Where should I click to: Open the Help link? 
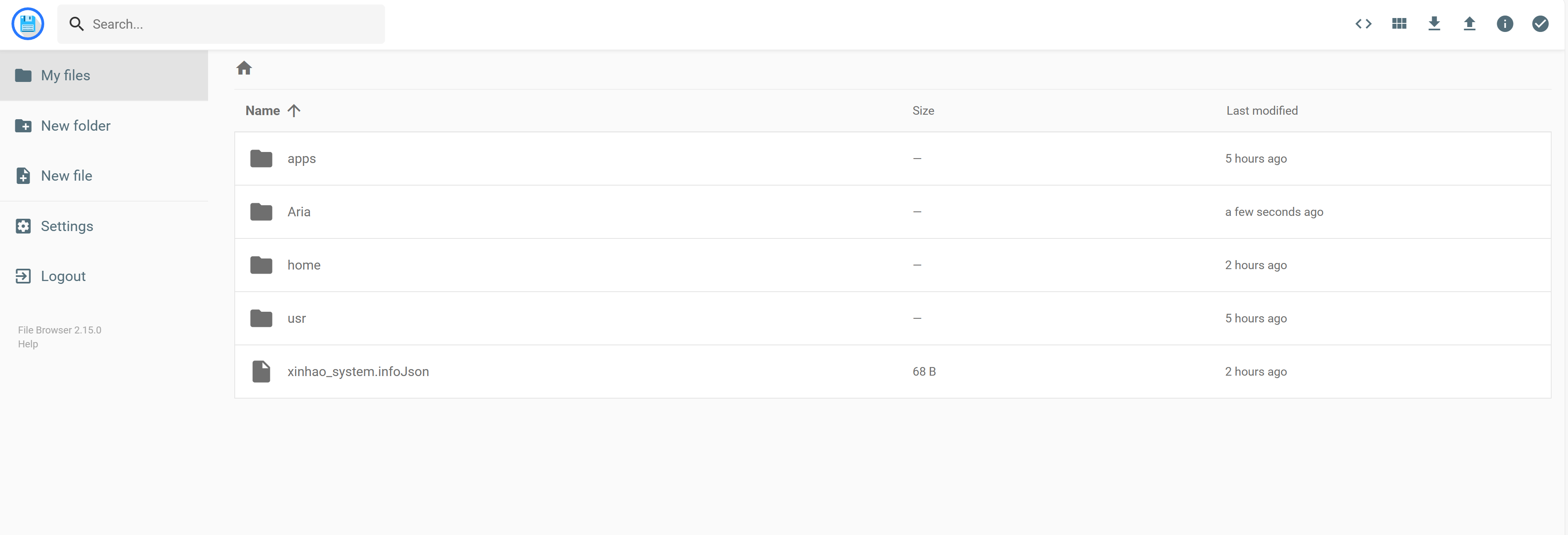point(28,344)
